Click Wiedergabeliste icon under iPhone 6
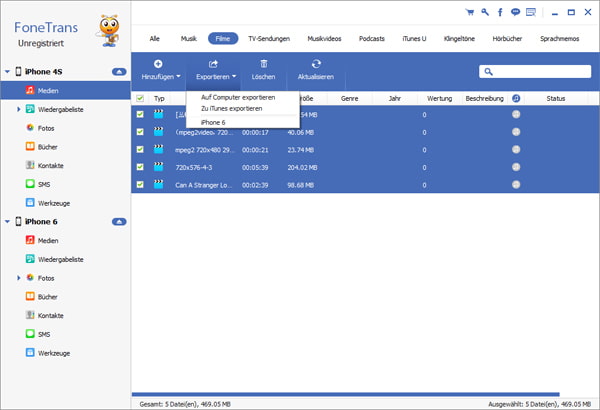 point(30,259)
